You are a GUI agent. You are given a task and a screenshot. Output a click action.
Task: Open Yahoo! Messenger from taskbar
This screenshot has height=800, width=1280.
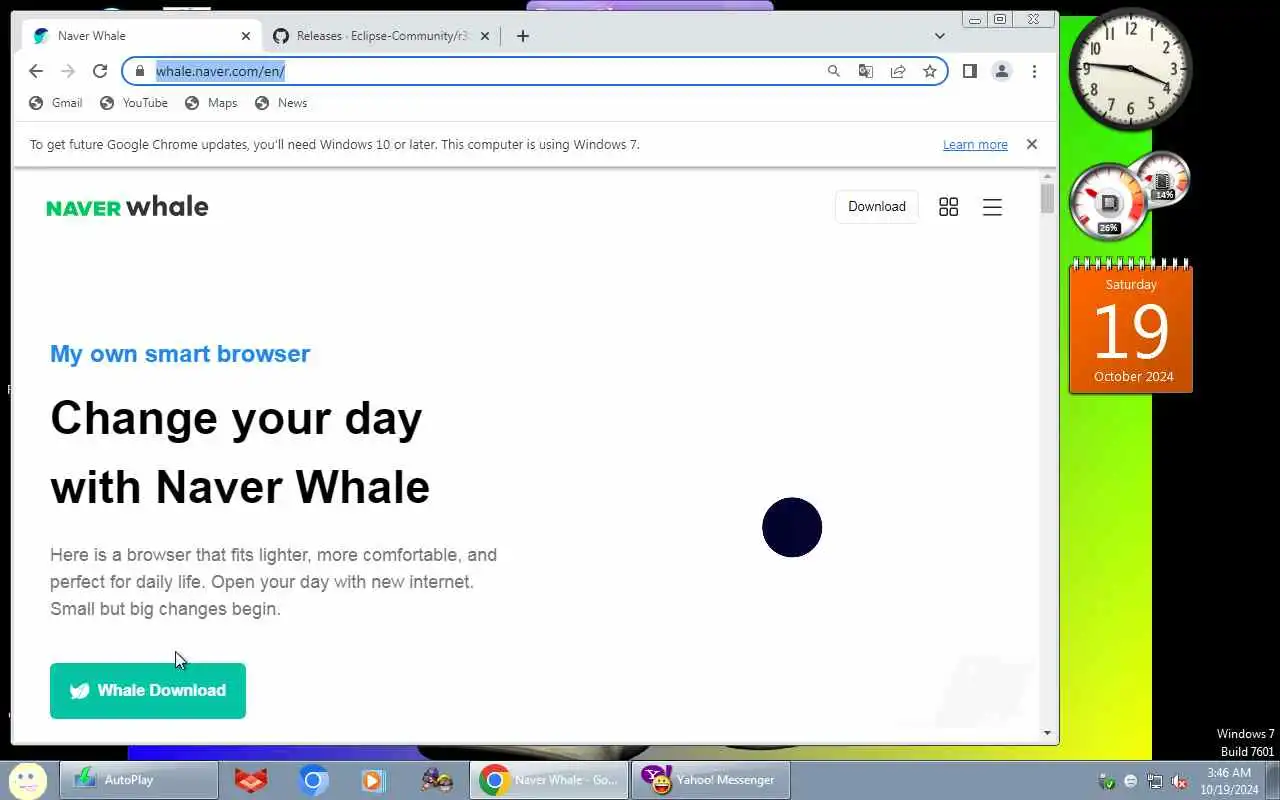click(x=710, y=780)
